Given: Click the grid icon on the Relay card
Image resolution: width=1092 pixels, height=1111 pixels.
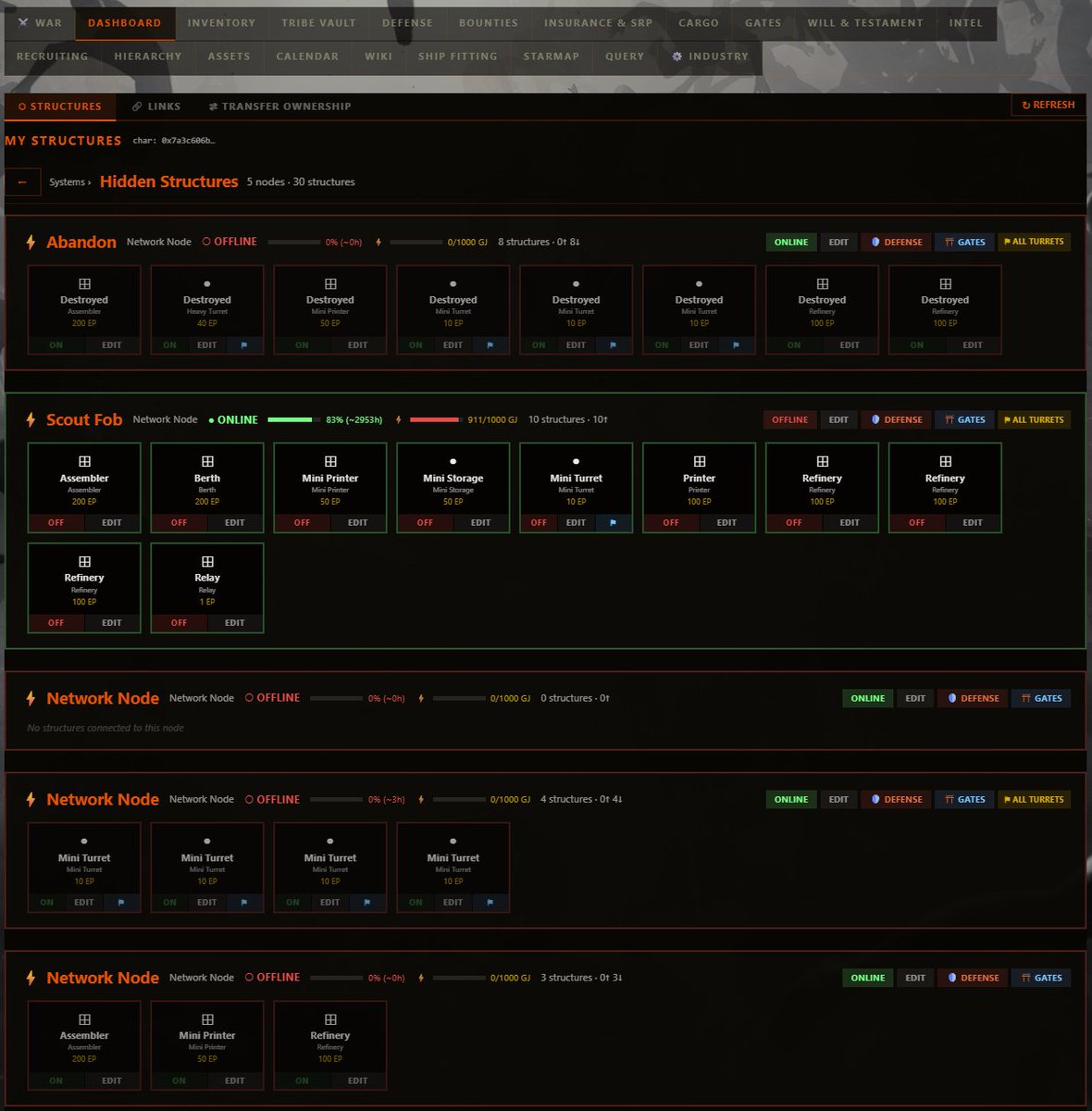Looking at the screenshot, I should [207, 562].
